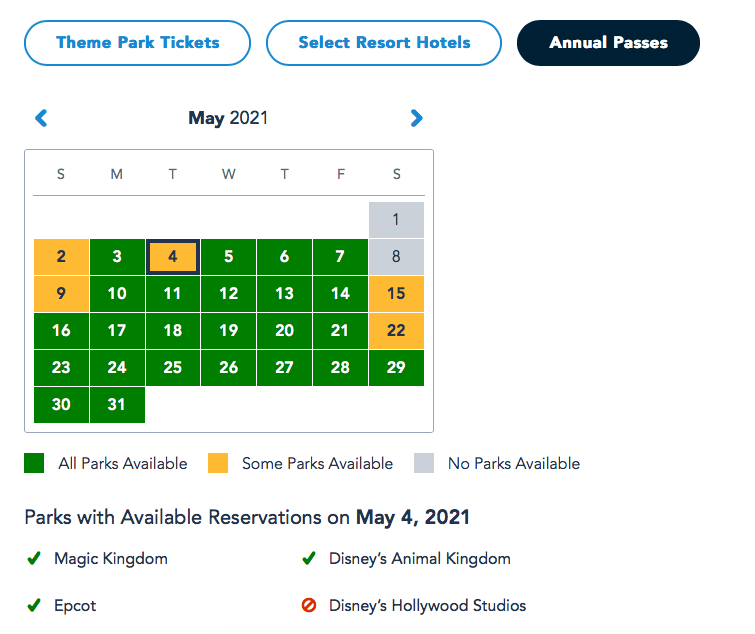The image size is (755, 634).
Task: Switch to Theme Park Tickets tab
Action: coord(137,43)
